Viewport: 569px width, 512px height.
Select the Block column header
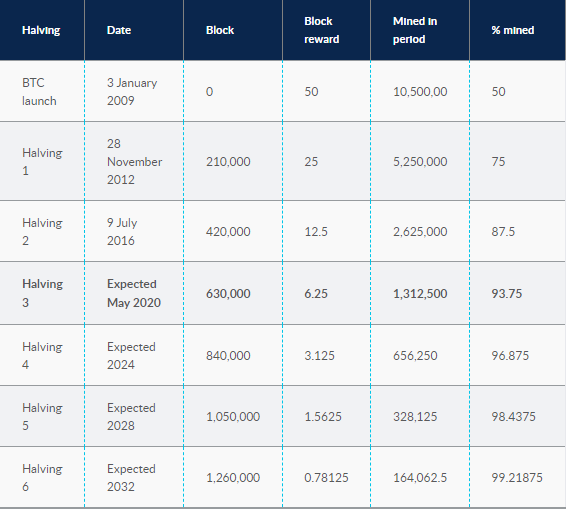pyautogui.click(x=220, y=30)
